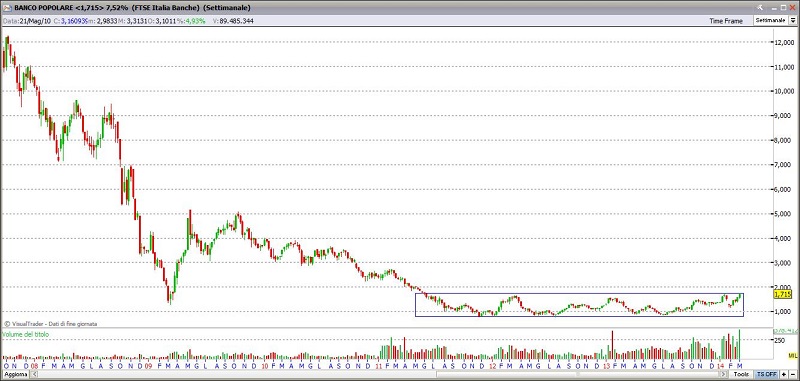Click right arrow of horizontal scrollbar
Image resolution: width=800 pixels, height=381 pixels.
723,374
